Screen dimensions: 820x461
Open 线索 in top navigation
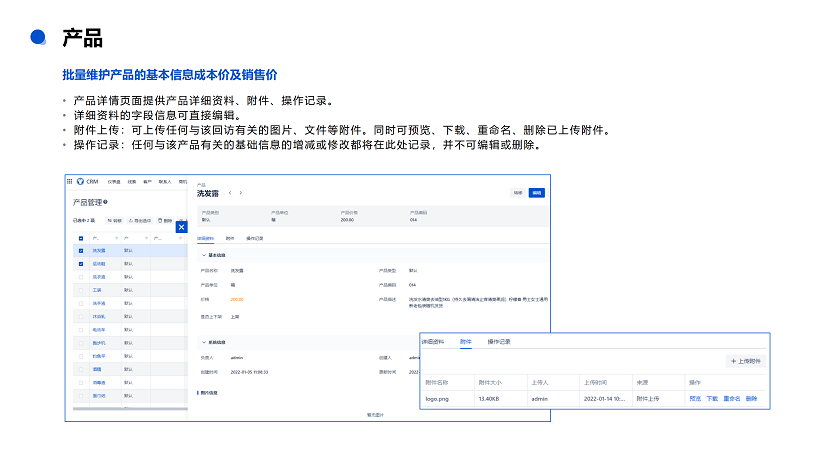click(132, 182)
